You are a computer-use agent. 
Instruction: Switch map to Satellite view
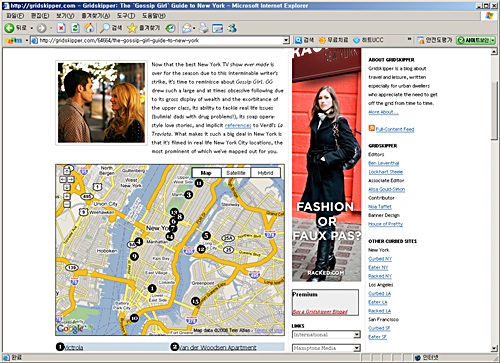(x=236, y=173)
